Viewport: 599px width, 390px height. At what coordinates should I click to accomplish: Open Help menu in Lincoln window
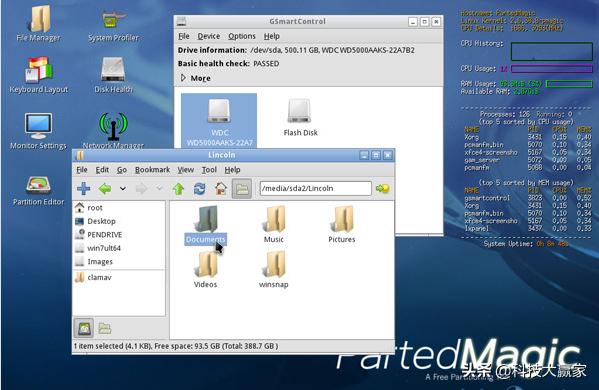pyautogui.click(x=232, y=170)
